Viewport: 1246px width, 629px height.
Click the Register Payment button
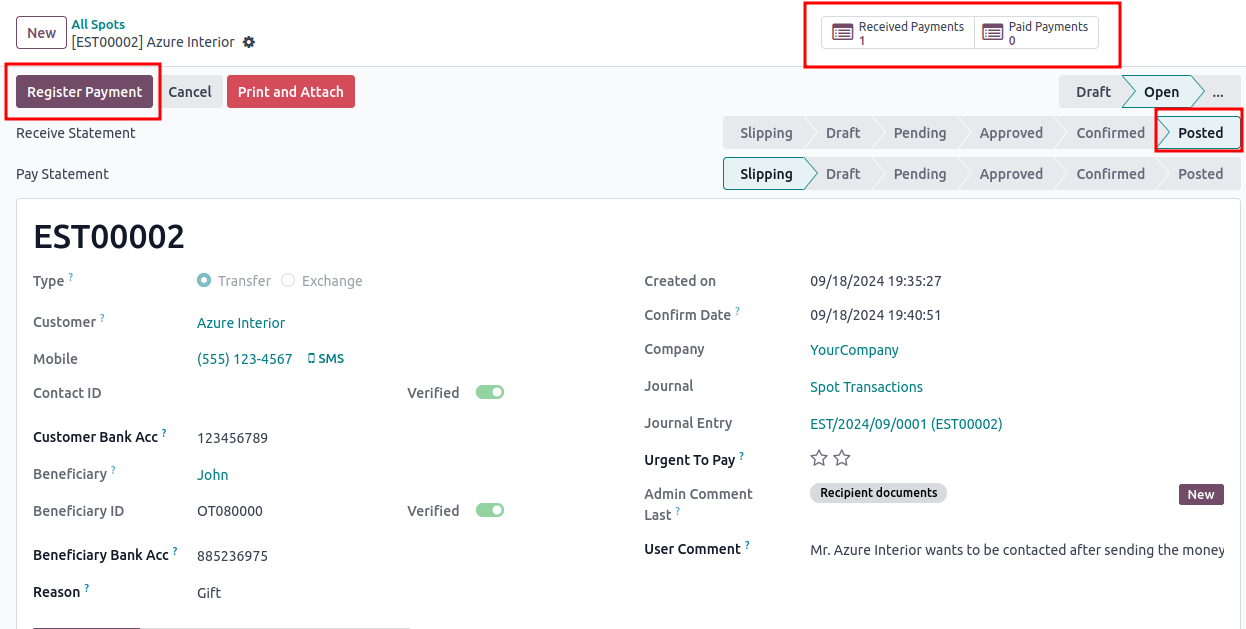(85, 92)
